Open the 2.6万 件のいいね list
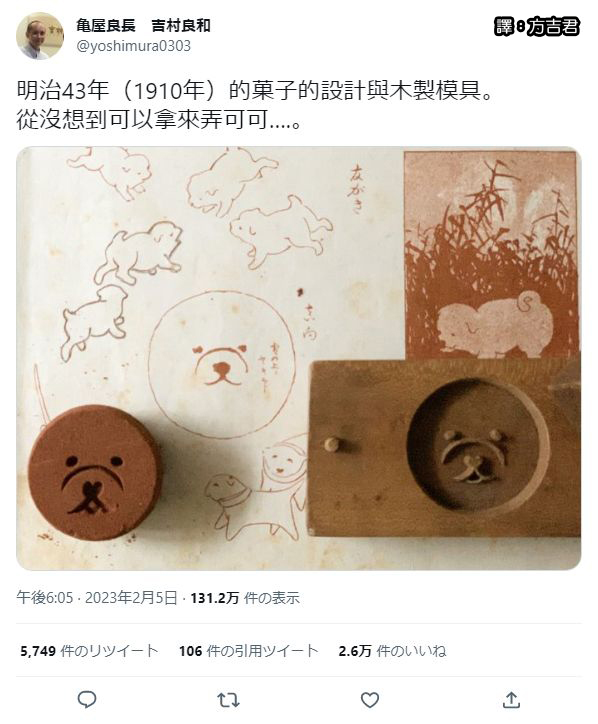 click(x=392, y=651)
